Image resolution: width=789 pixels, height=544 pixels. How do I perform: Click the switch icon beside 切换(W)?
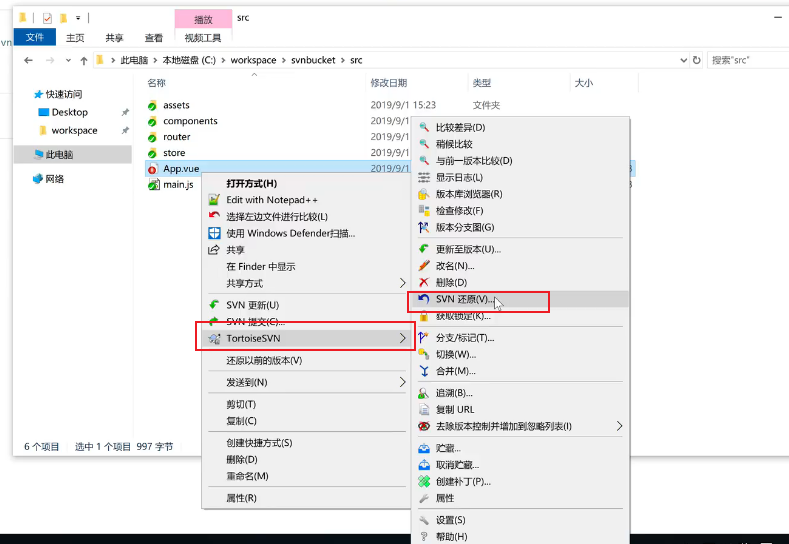tap(424, 354)
